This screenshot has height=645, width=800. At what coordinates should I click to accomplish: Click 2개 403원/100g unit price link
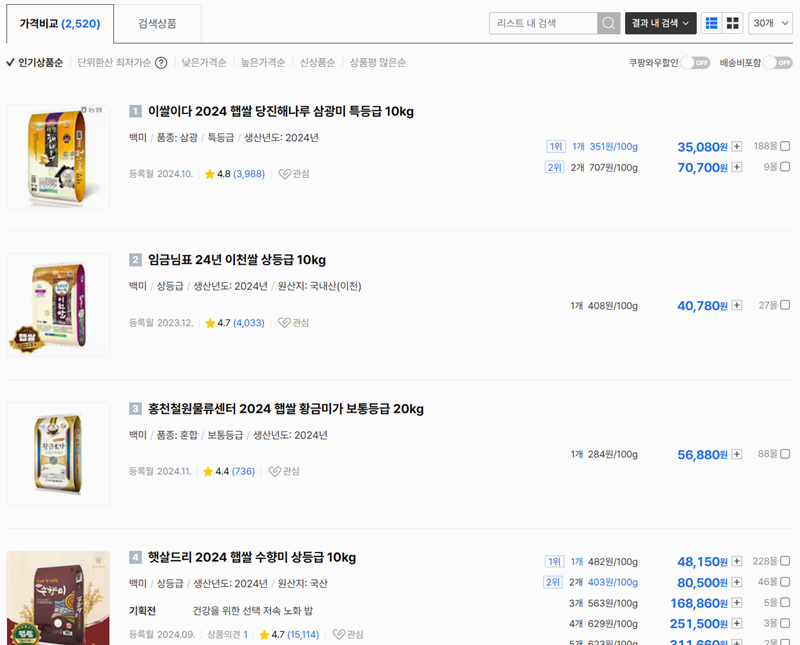[604, 582]
